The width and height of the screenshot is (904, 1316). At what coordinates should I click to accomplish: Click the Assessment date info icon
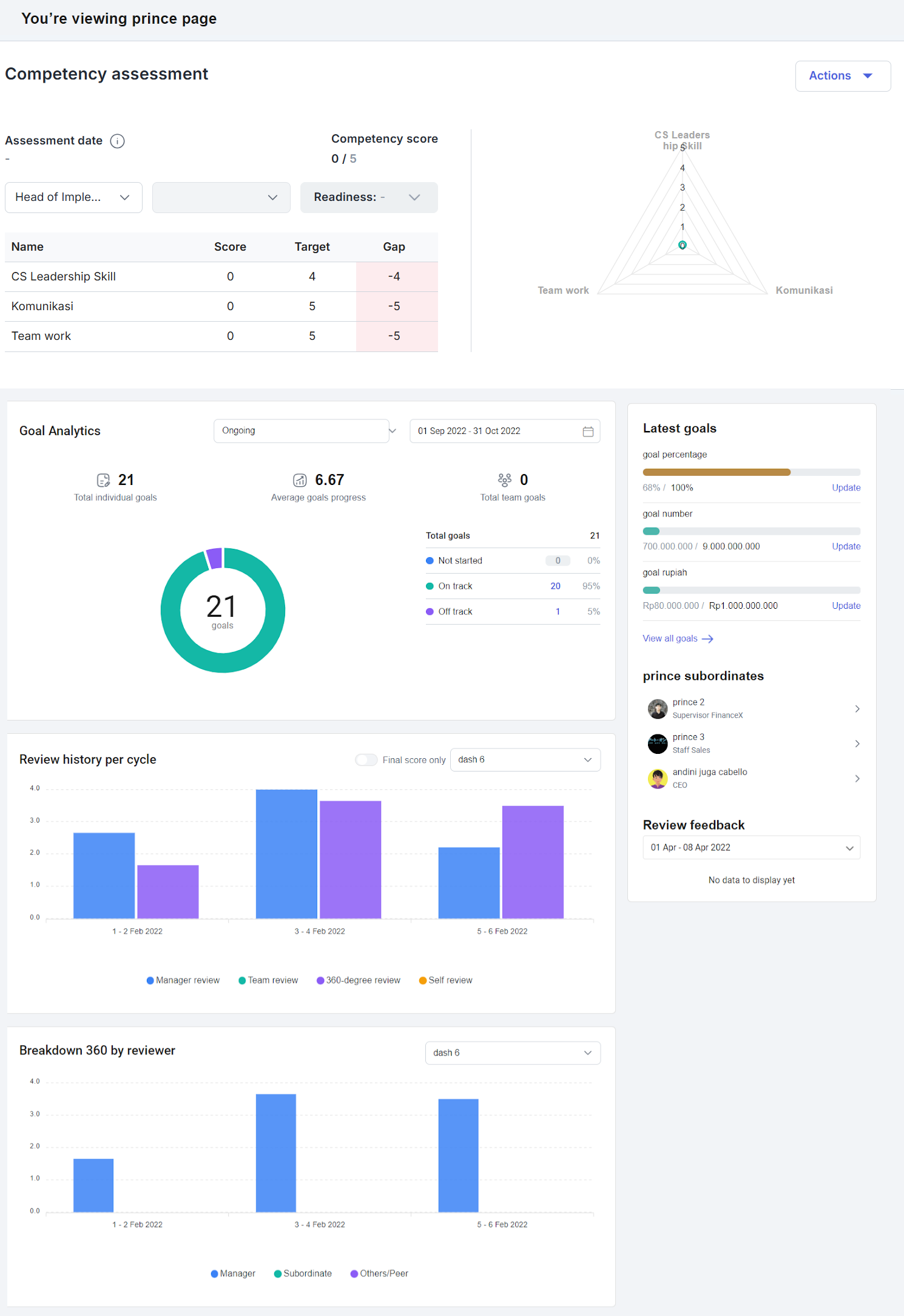pyautogui.click(x=117, y=141)
